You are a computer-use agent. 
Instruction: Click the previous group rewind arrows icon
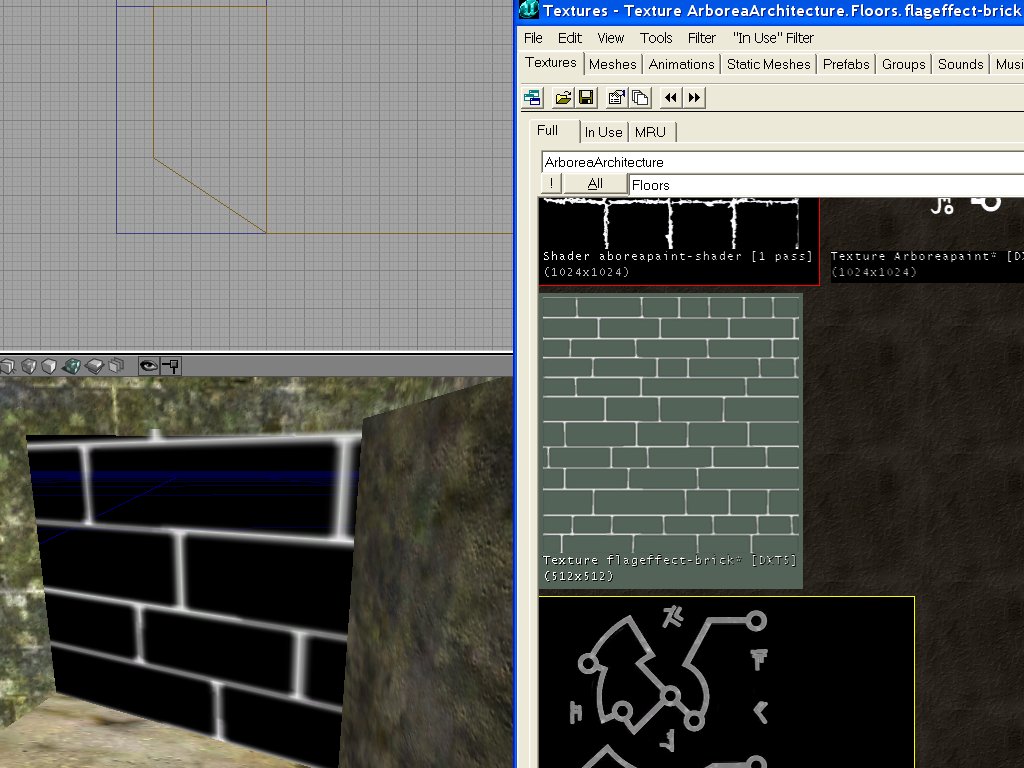pos(670,97)
